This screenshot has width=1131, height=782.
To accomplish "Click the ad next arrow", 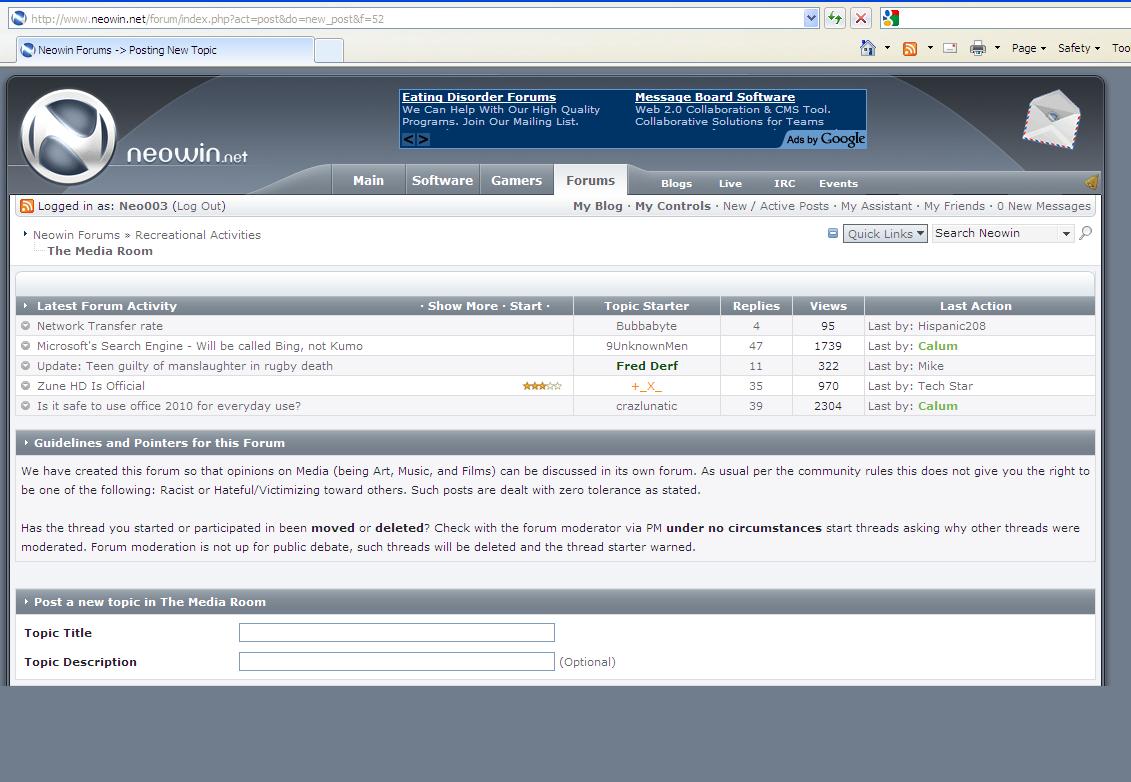I will click(x=423, y=139).
